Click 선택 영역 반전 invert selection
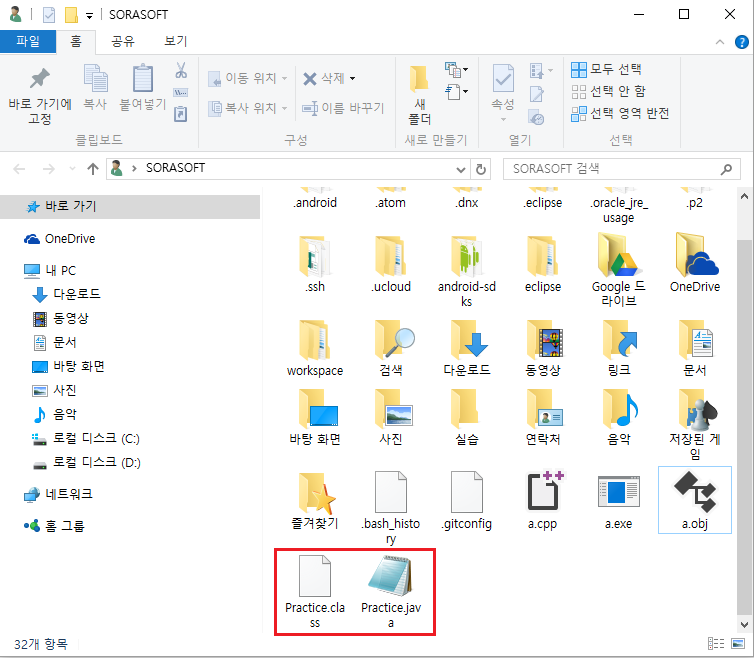The width and height of the screenshot is (754, 658). pyautogui.click(x=620, y=114)
